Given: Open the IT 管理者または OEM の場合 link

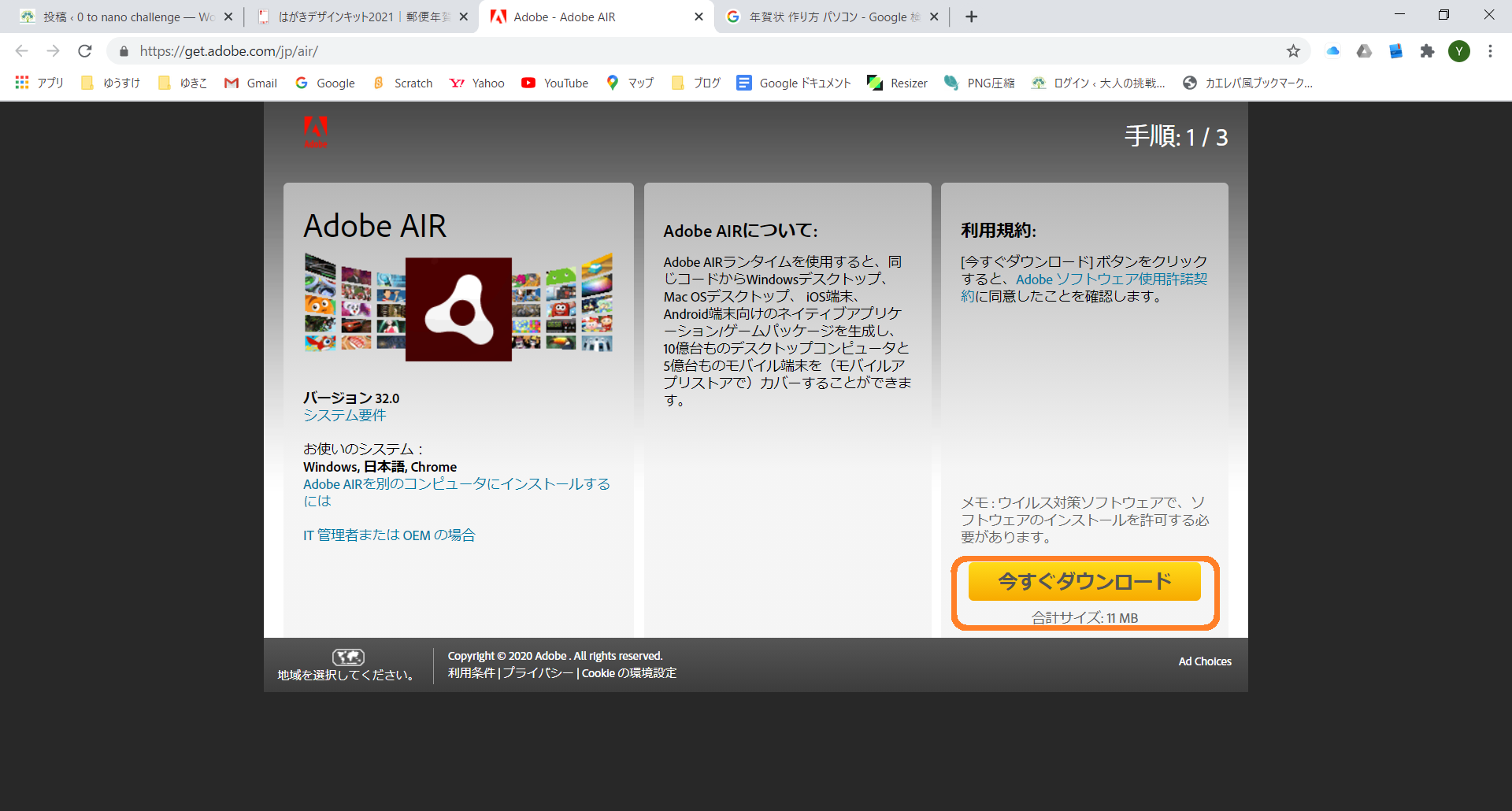Looking at the screenshot, I should point(389,535).
